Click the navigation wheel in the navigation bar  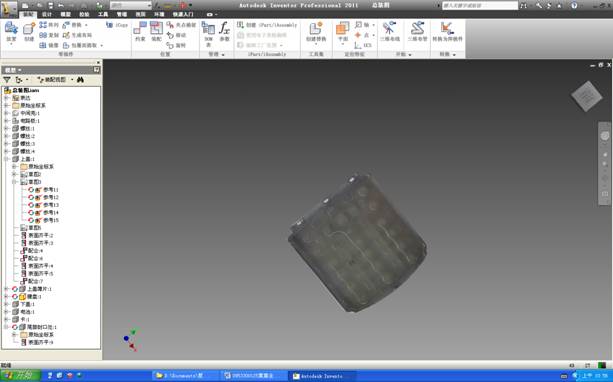[605, 136]
